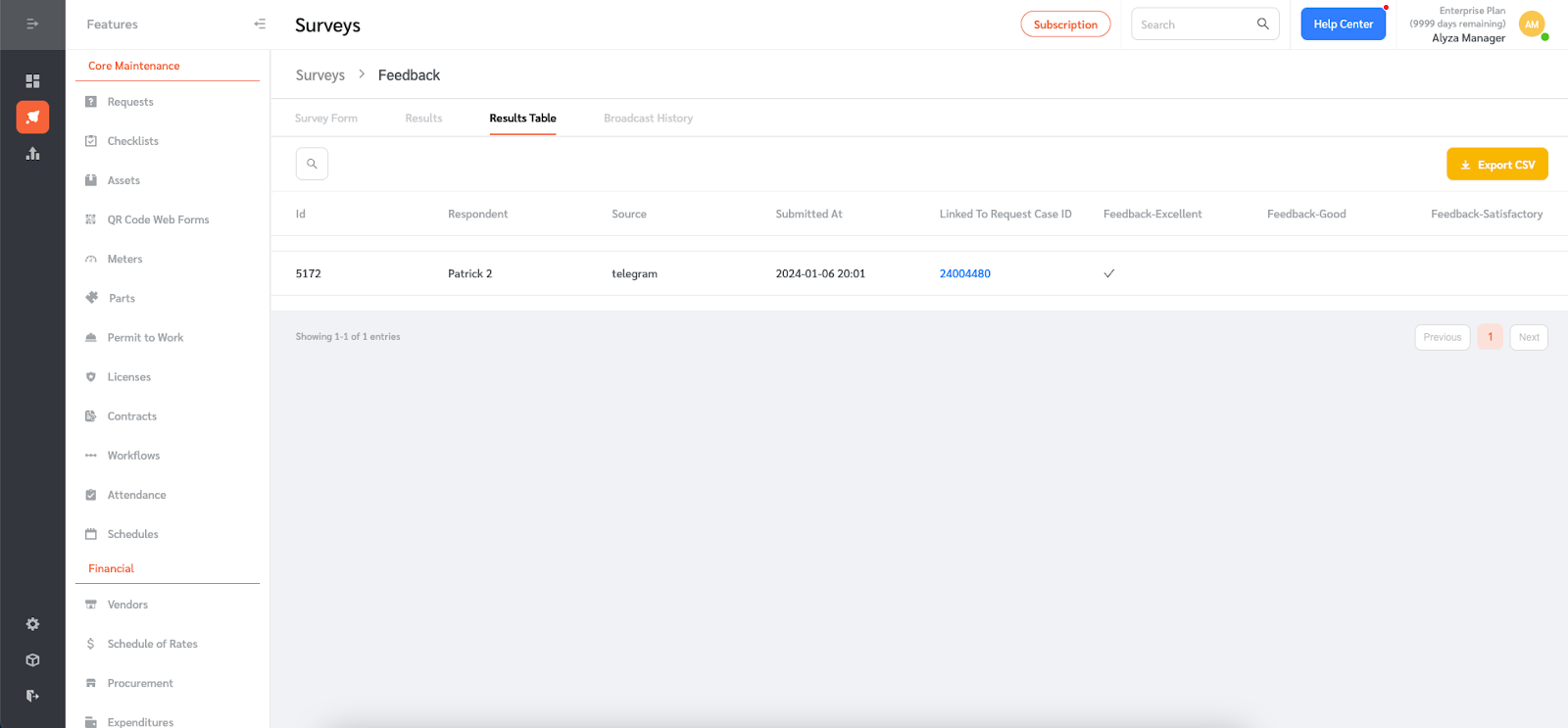
Task: Open linked request case 24004480
Action: (964, 273)
